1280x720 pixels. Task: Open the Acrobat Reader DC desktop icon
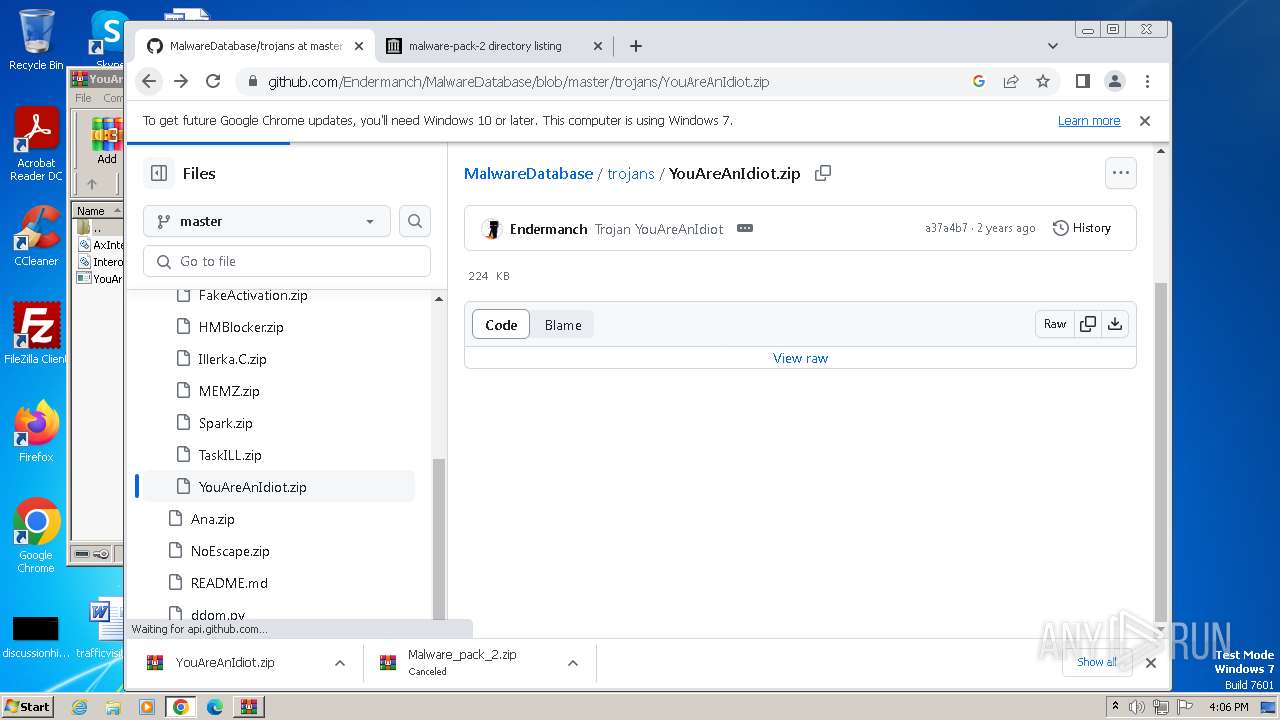[36, 144]
